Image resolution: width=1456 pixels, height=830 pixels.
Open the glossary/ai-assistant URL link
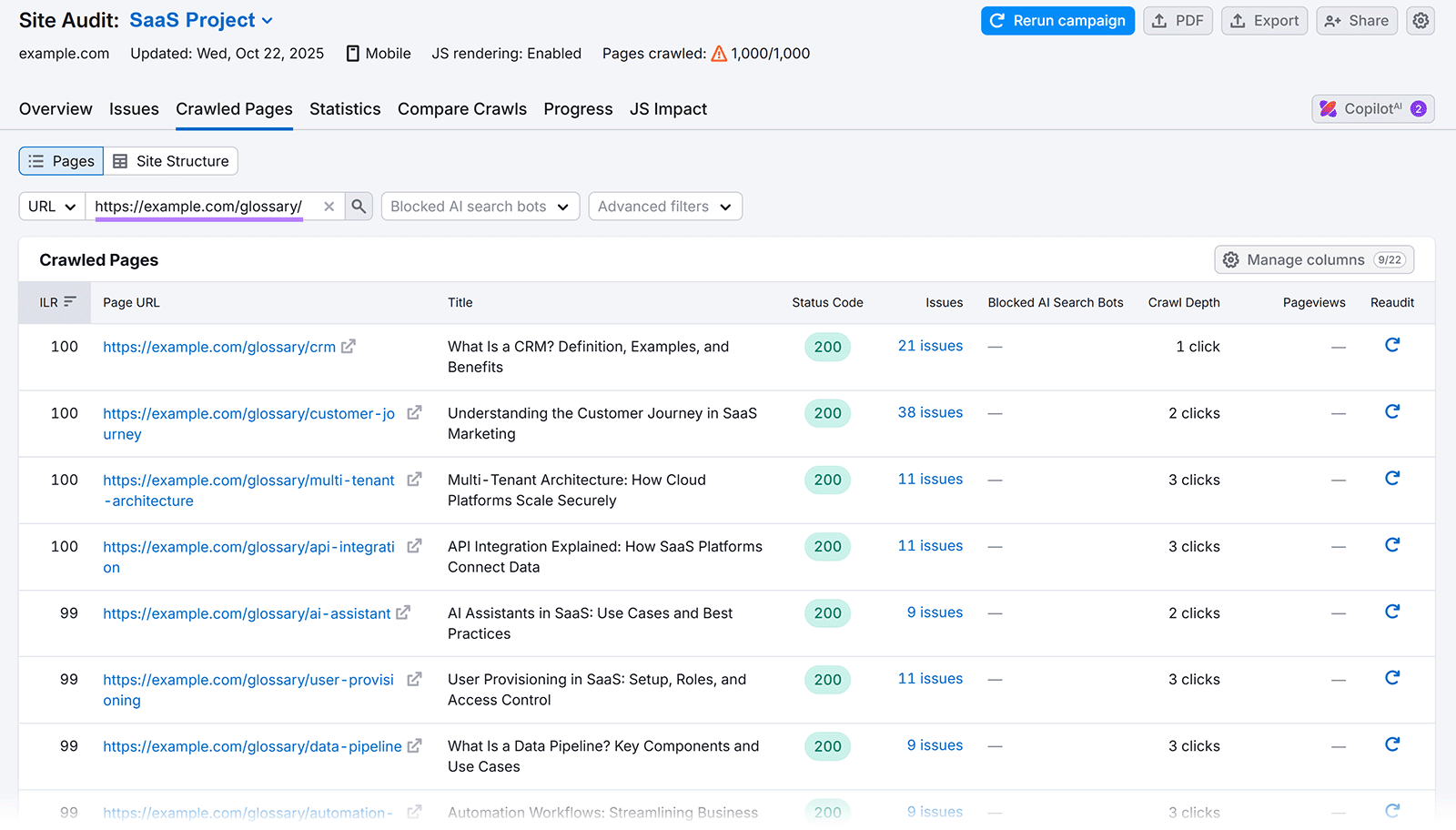click(x=247, y=613)
